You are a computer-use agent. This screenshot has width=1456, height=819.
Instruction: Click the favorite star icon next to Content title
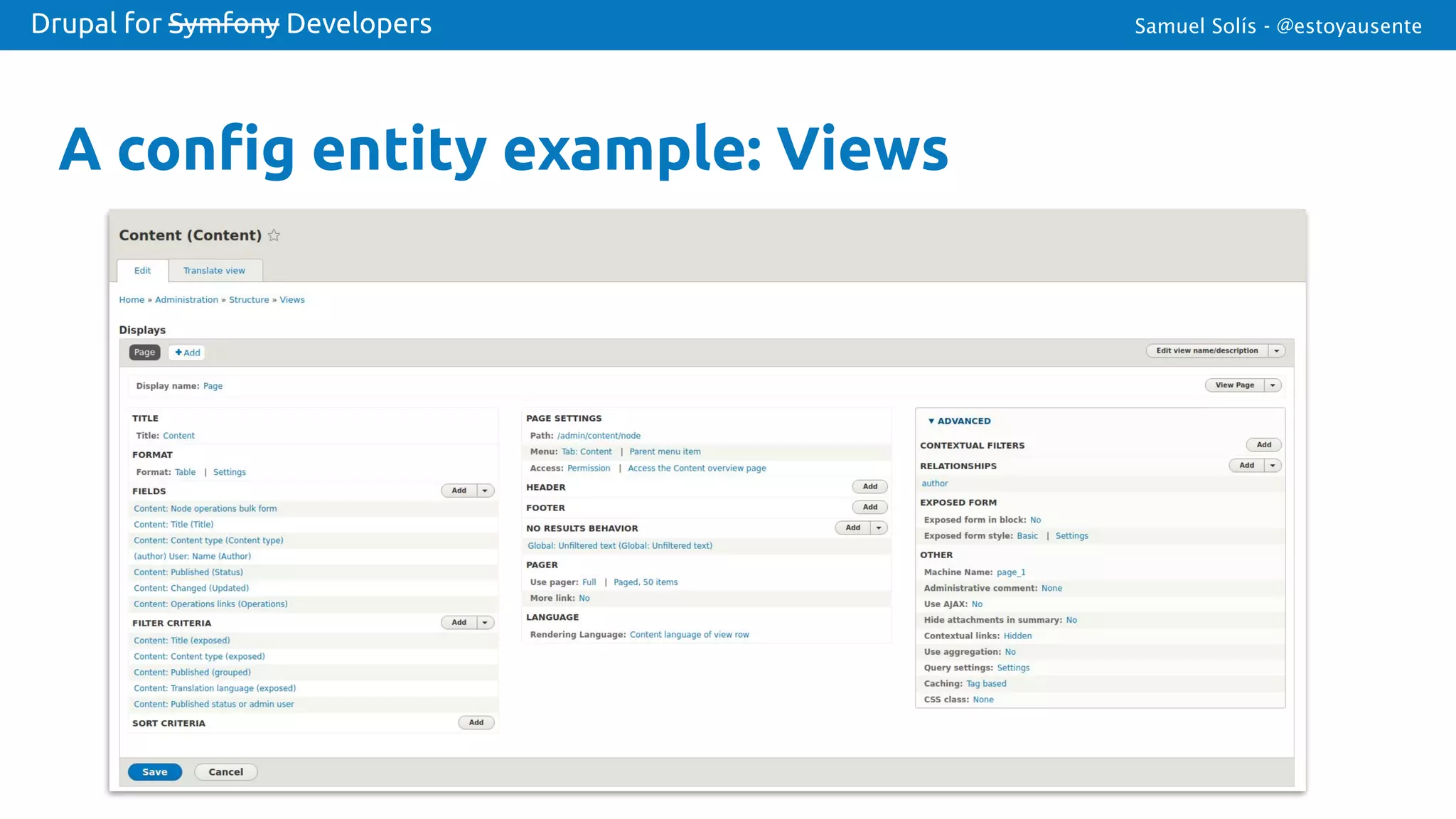point(274,235)
